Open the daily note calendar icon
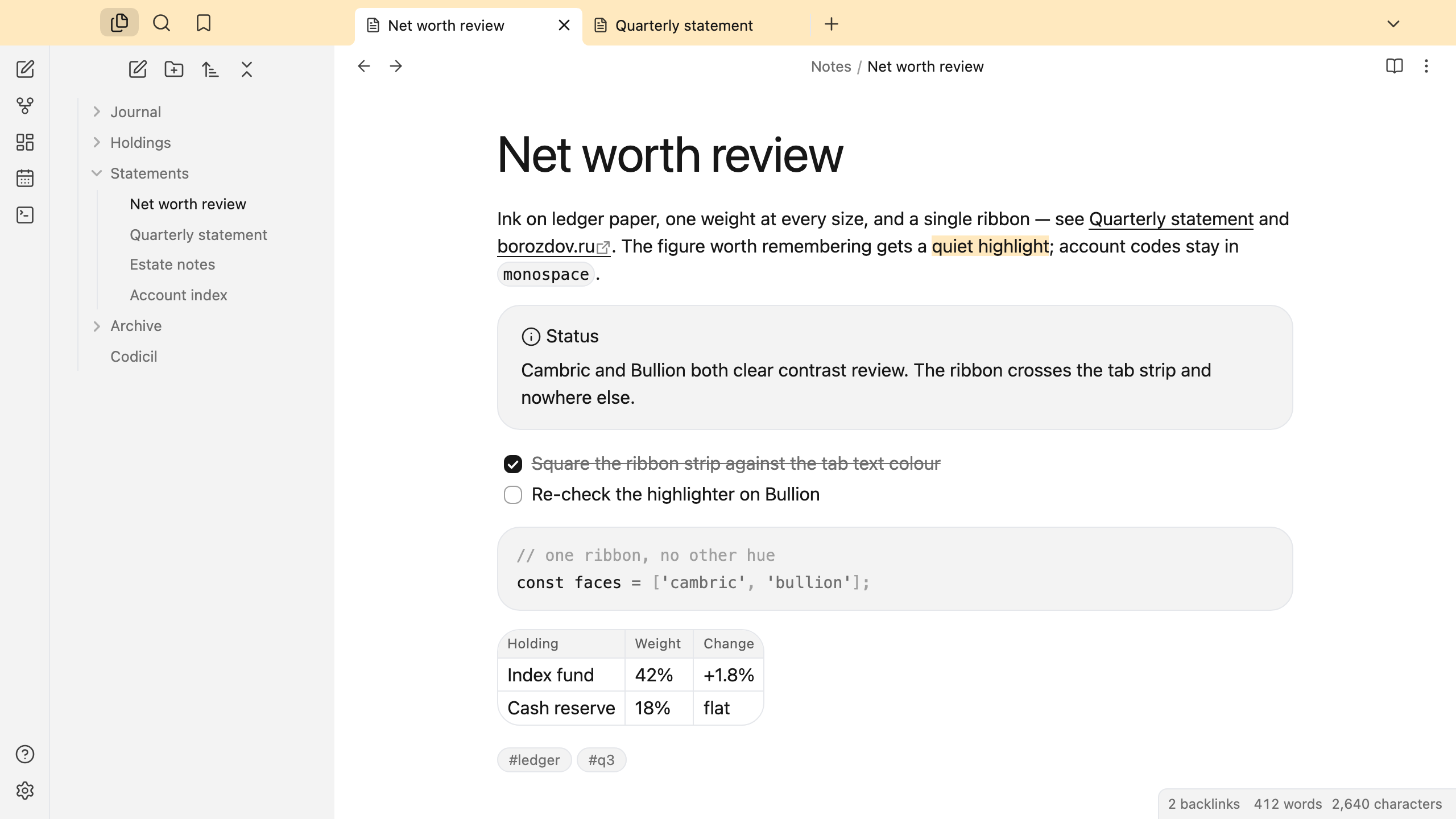 click(25, 179)
